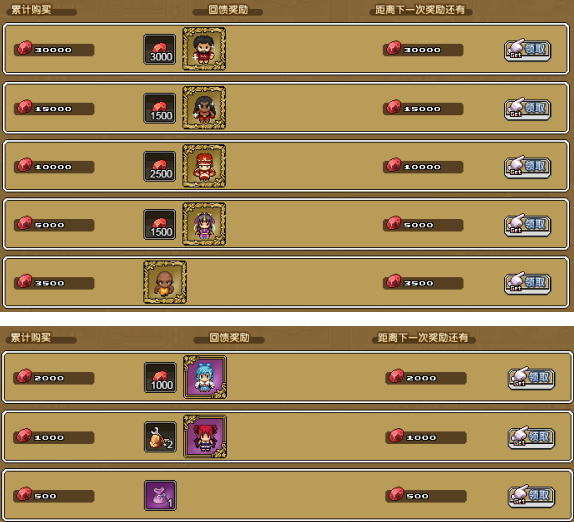Claim the 15000 gem tier reward
Viewport: 574px width, 522px height.
[528, 109]
